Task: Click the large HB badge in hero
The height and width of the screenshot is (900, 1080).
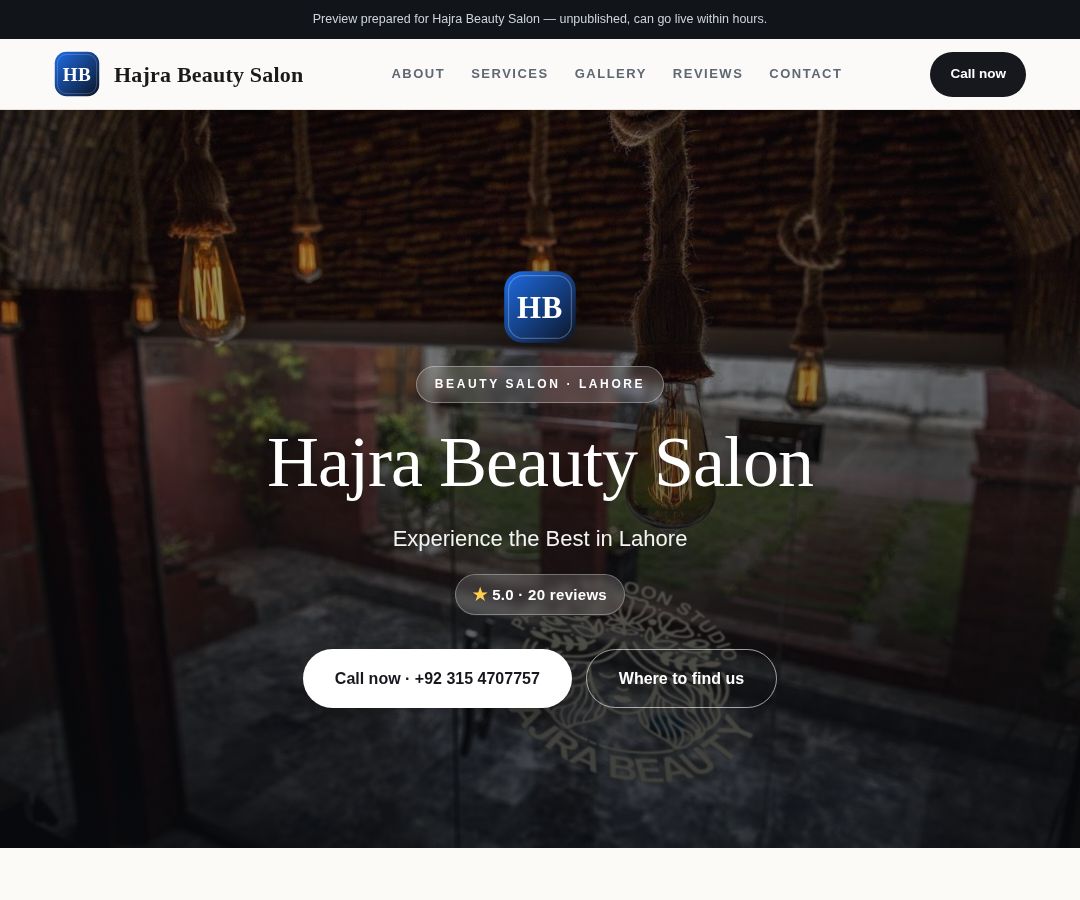Action: (x=539, y=307)
